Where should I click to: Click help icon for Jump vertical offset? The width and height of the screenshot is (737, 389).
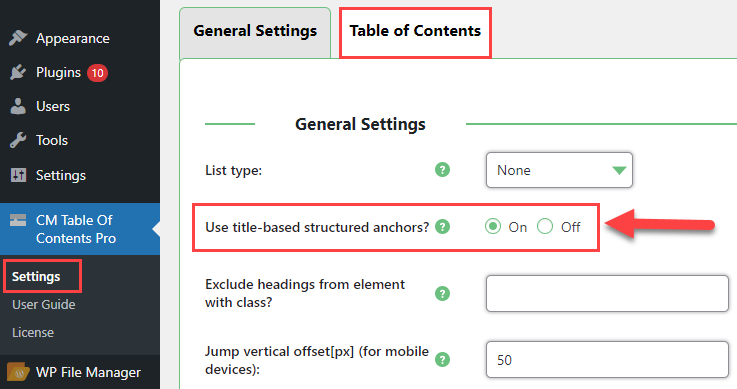(x=442, y=360)
